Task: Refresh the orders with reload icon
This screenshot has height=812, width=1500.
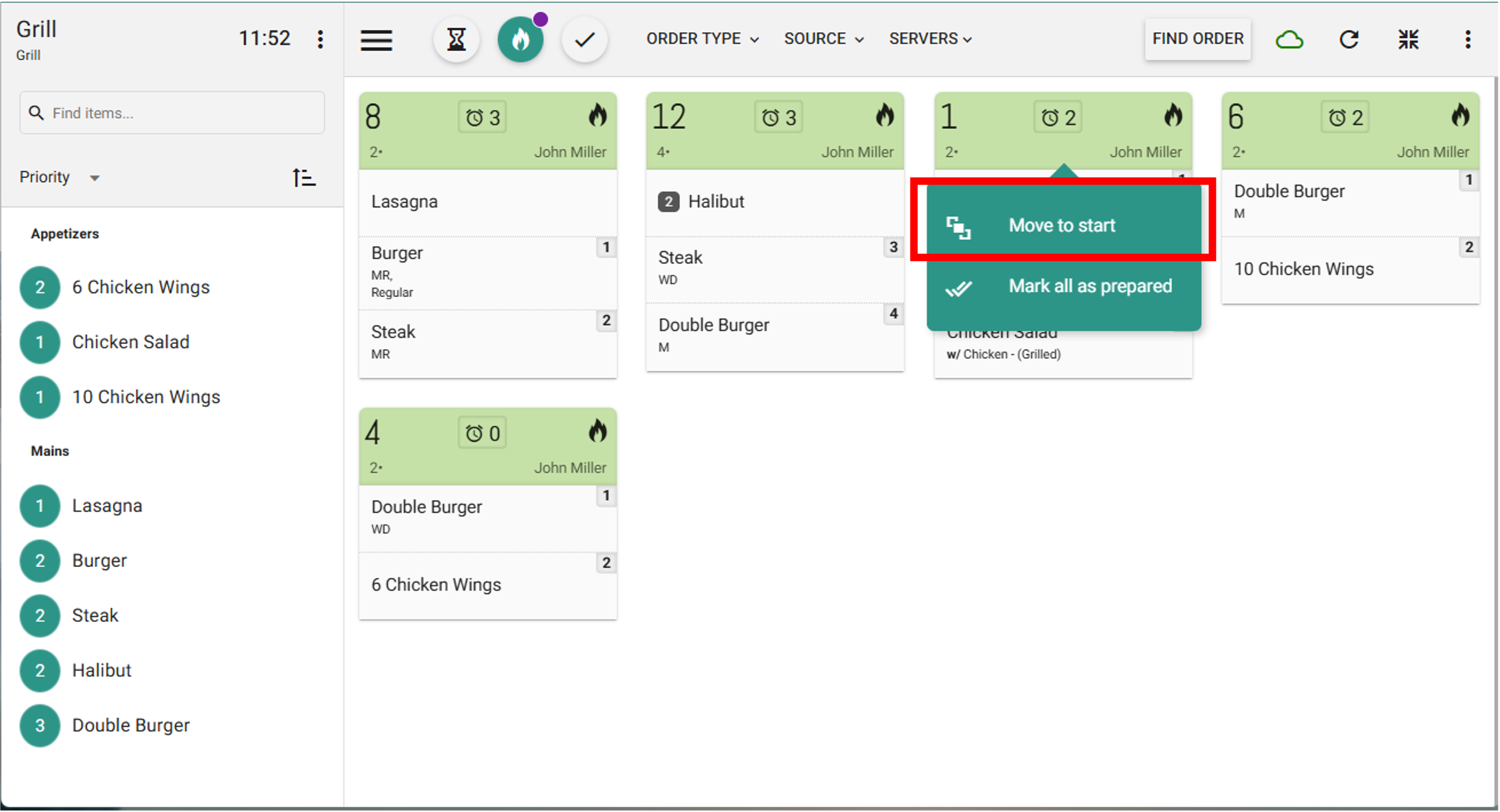Action: click(1348, 40)
